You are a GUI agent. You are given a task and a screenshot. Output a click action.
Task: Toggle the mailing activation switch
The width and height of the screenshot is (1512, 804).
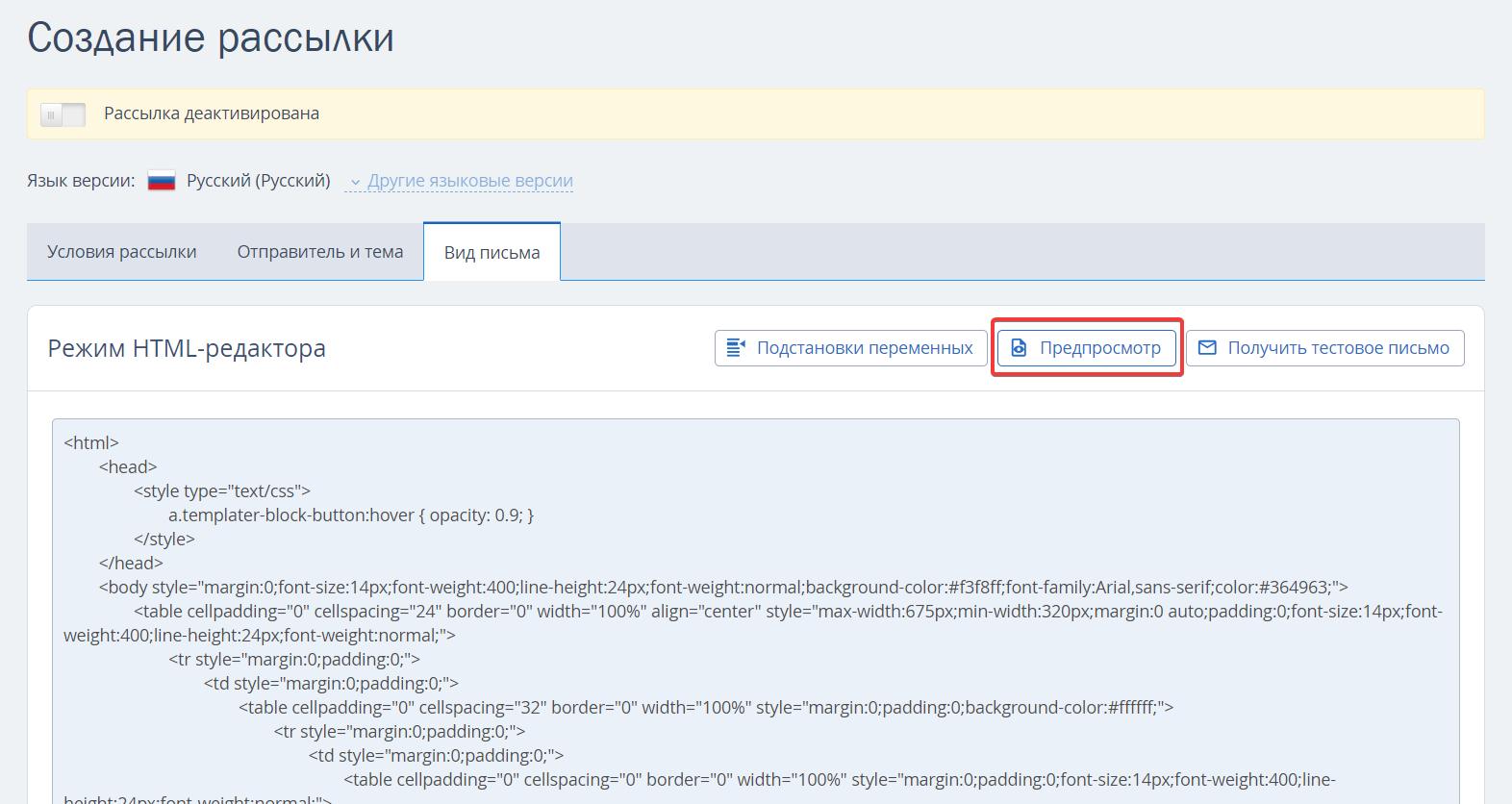[x=63, y=114]
